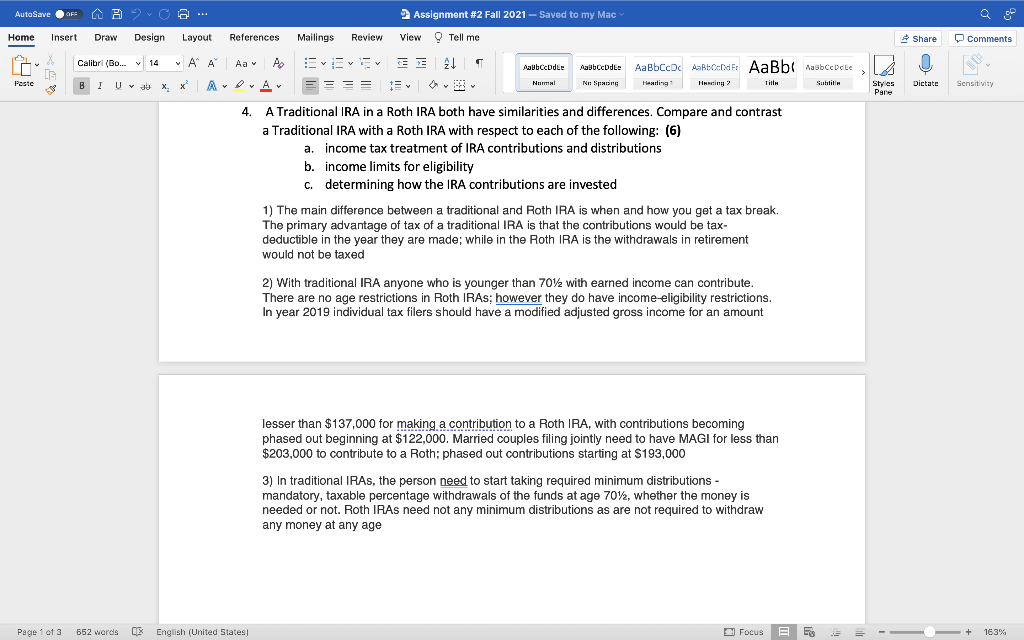
Task: Toggle Bold formatting
Action: [x=79, y=84]
